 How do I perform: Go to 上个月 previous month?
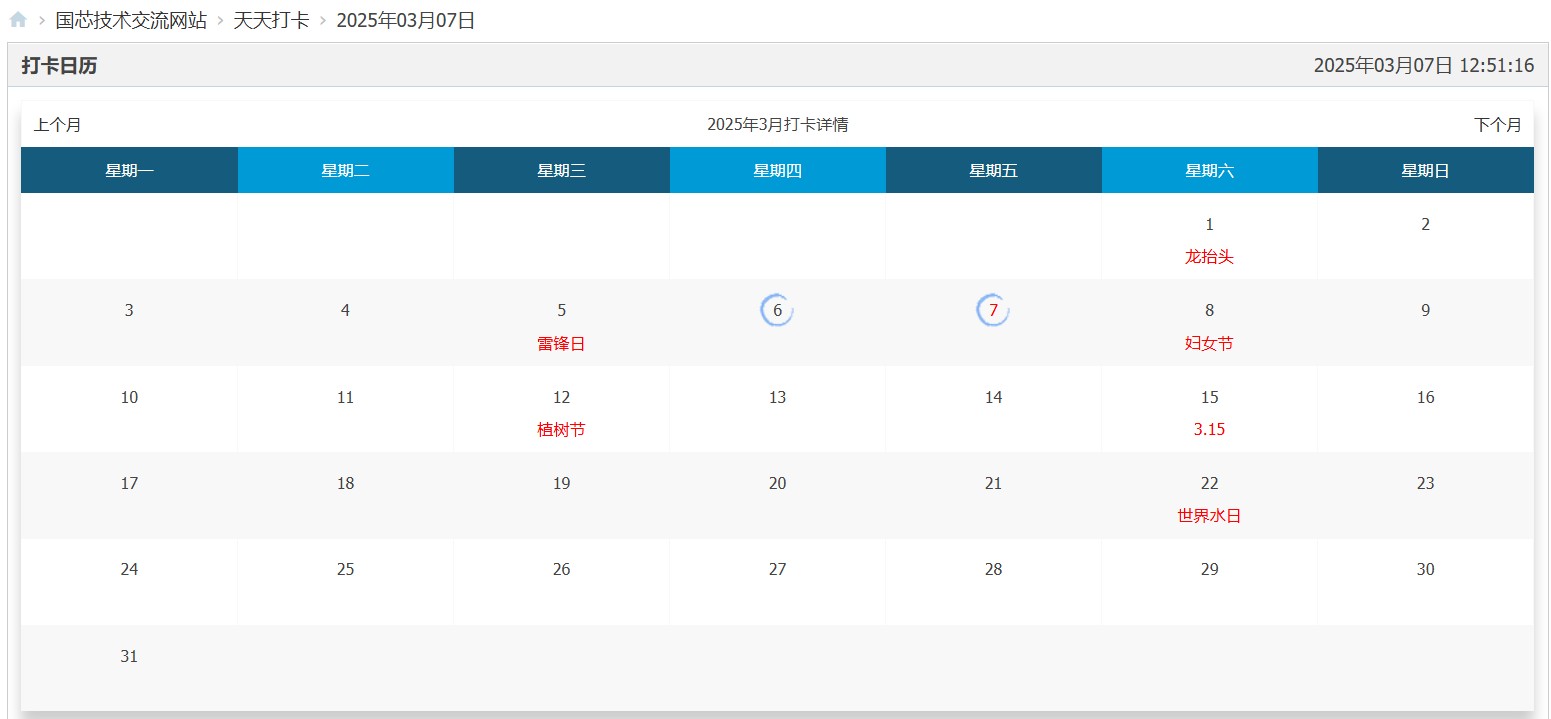pyautogui.click(x=57, y=125)
